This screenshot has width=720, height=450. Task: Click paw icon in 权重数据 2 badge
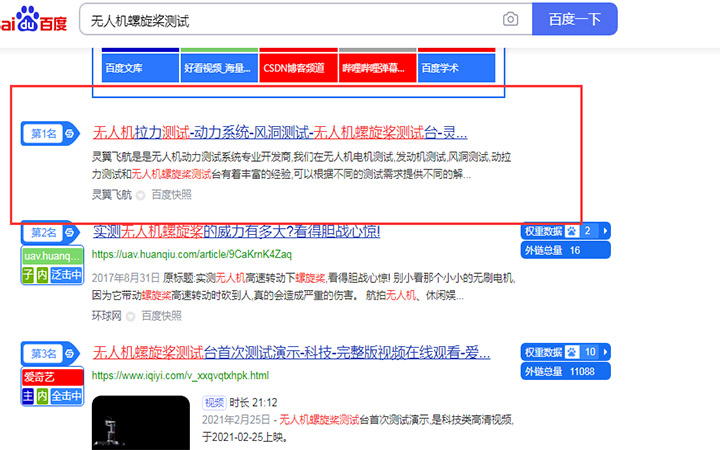point(572,231)
